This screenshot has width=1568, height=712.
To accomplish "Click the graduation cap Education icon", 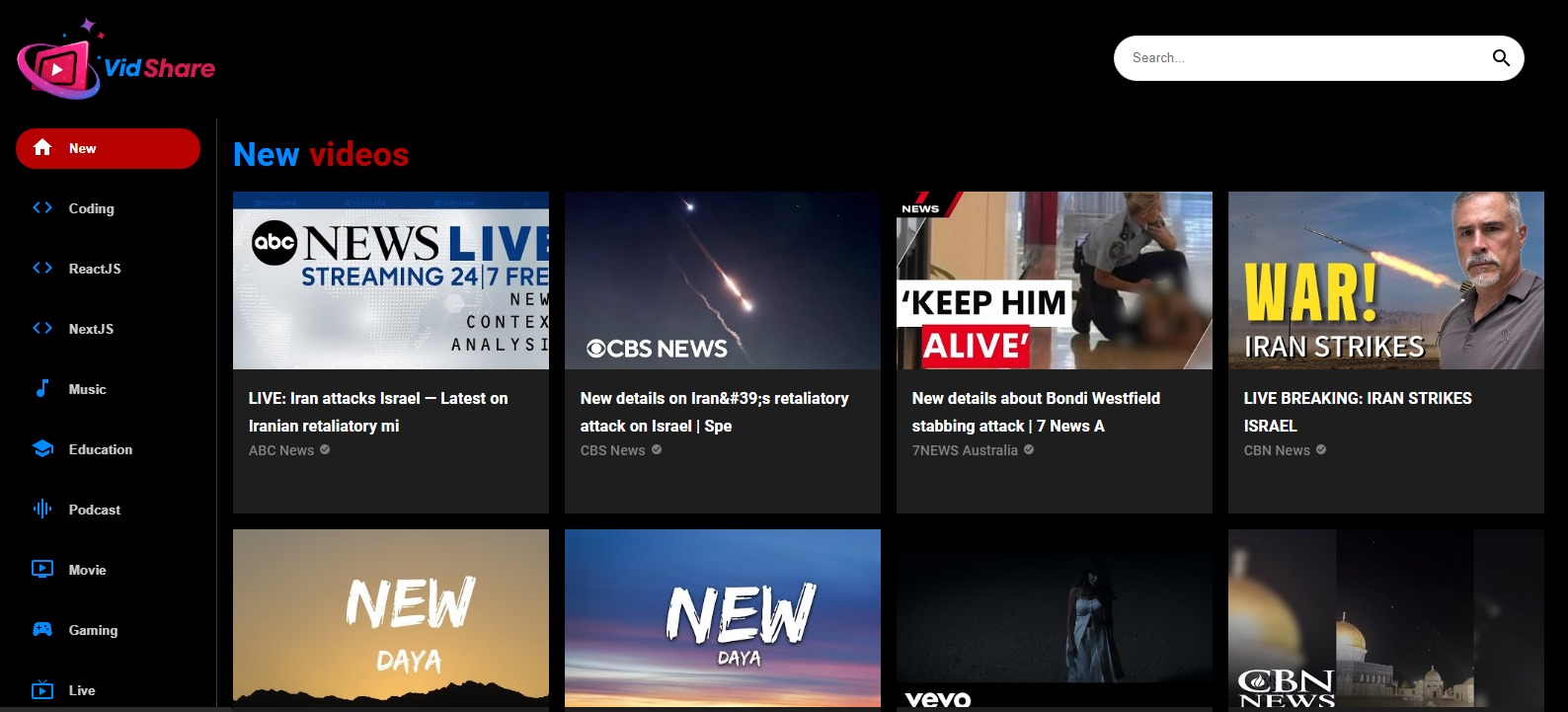I will coord(42,449).
